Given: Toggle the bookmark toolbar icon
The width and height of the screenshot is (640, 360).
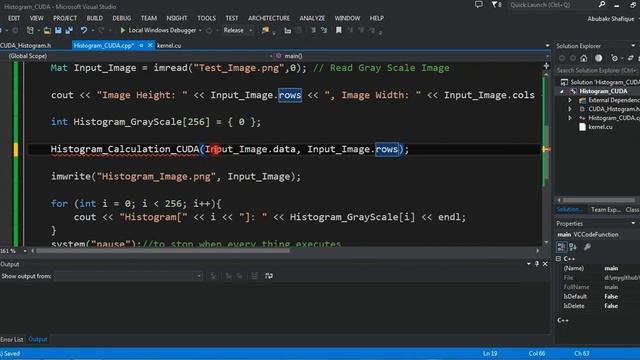Looking at the screenshot, I should pos(338,30).
